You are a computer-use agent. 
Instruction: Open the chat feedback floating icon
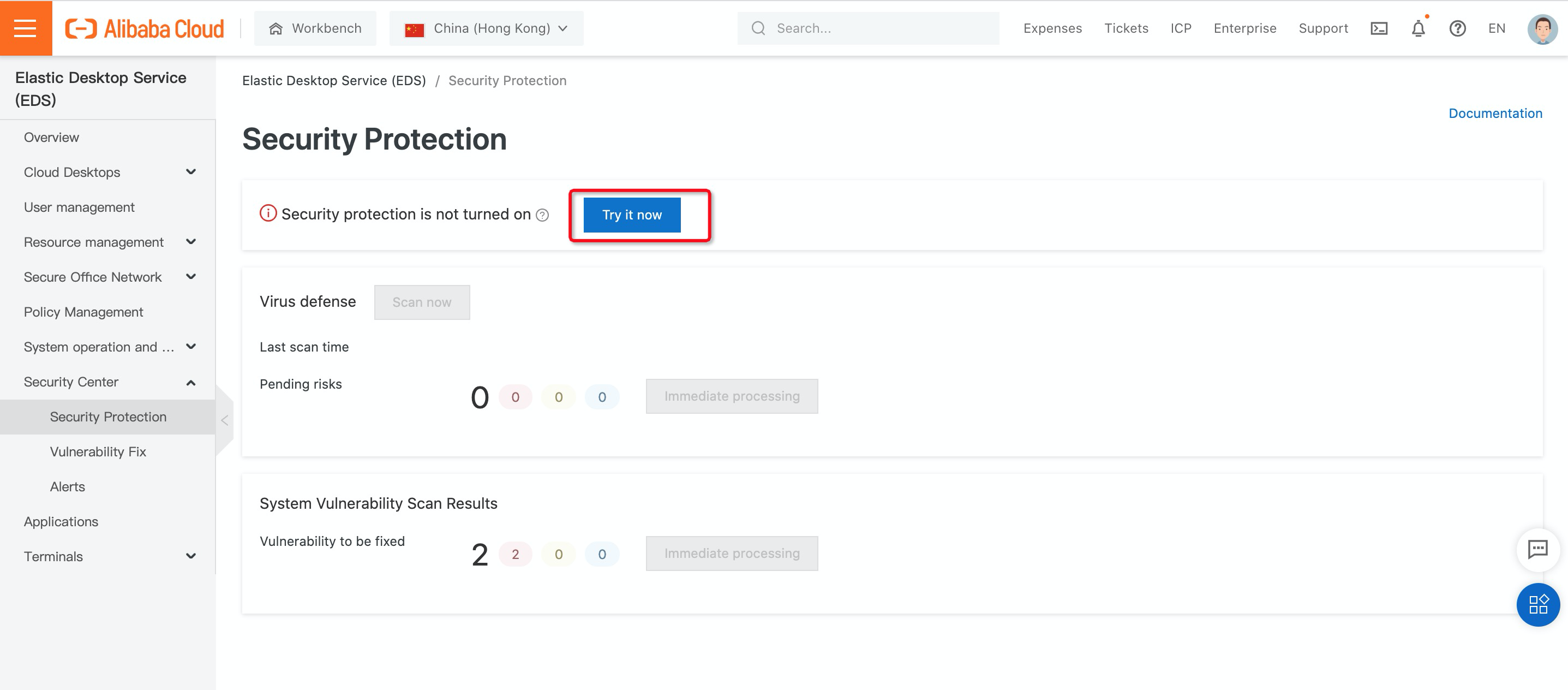tap(1537, 549)
